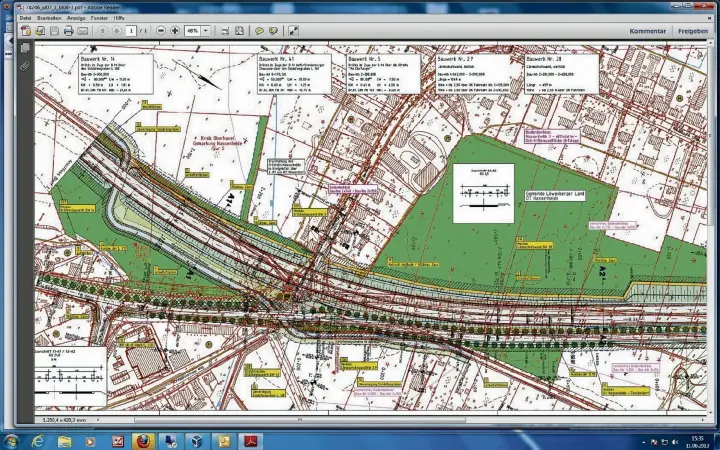Switch to full screen reading mode

(292, 31)
